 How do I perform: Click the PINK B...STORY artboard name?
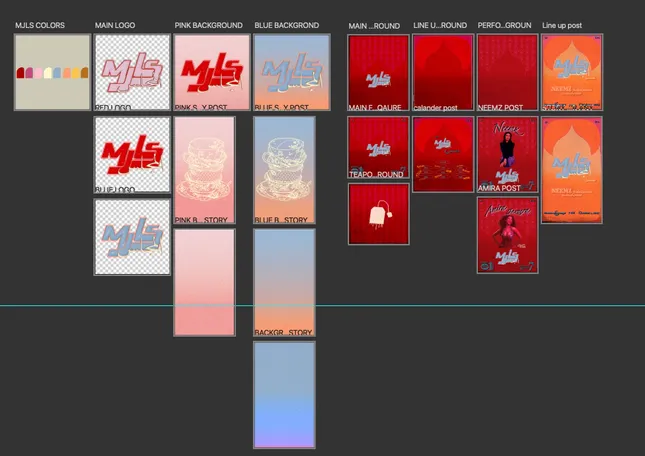pyautogui.click(x=201, y=220)
